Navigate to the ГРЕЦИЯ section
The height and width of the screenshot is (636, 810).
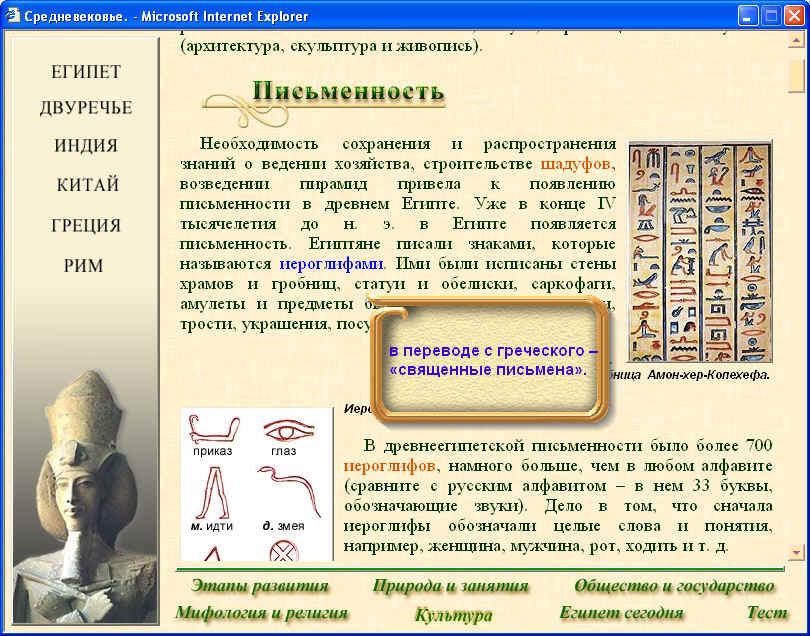[86, 226]
